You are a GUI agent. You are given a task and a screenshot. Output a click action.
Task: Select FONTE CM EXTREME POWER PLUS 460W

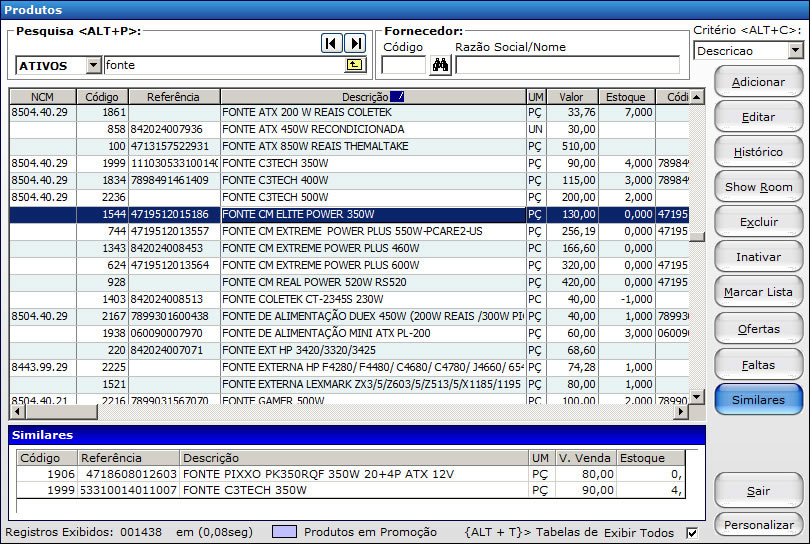(x=349, y=248)
